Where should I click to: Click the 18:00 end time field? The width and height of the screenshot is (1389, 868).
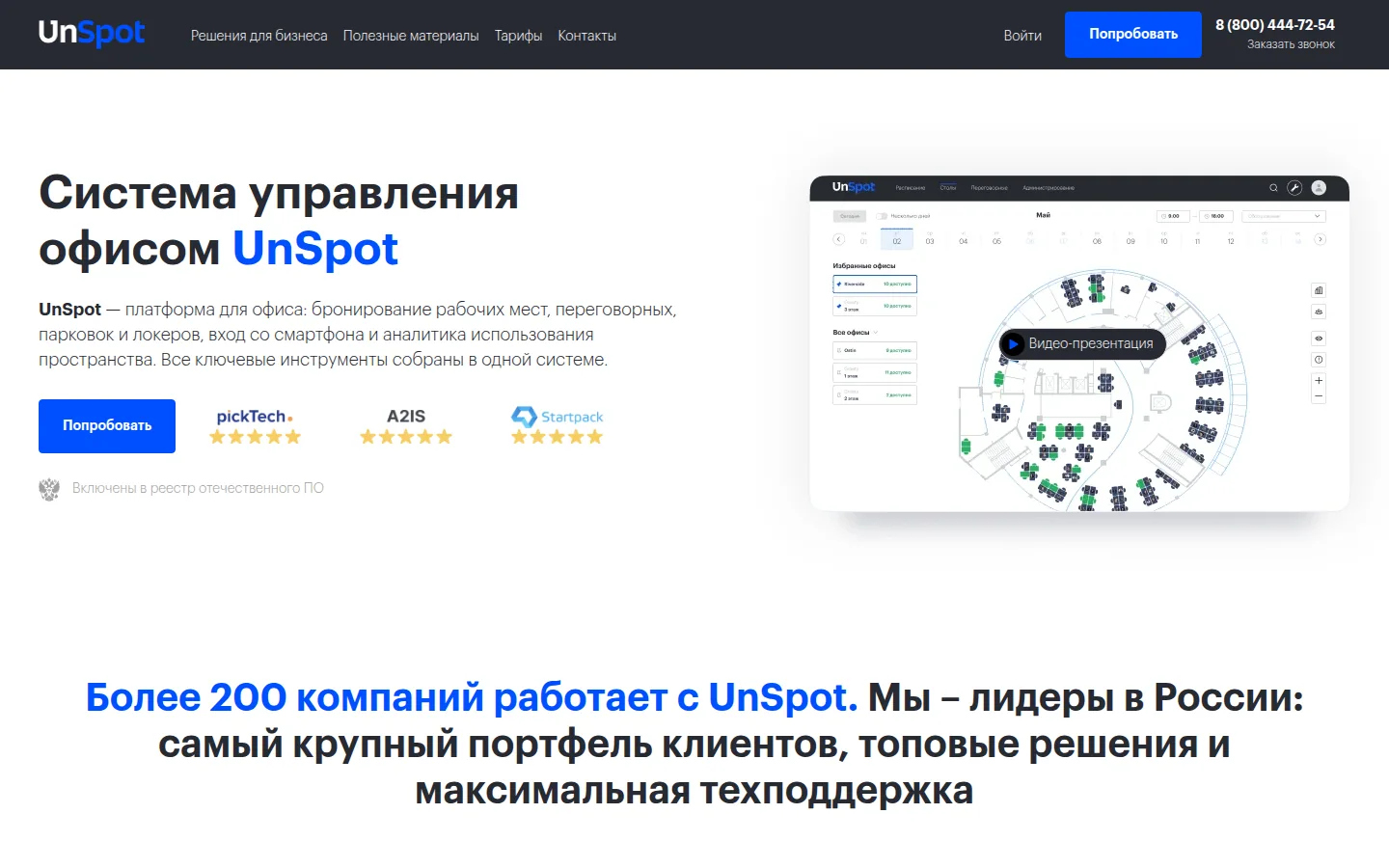[1217, 216]
